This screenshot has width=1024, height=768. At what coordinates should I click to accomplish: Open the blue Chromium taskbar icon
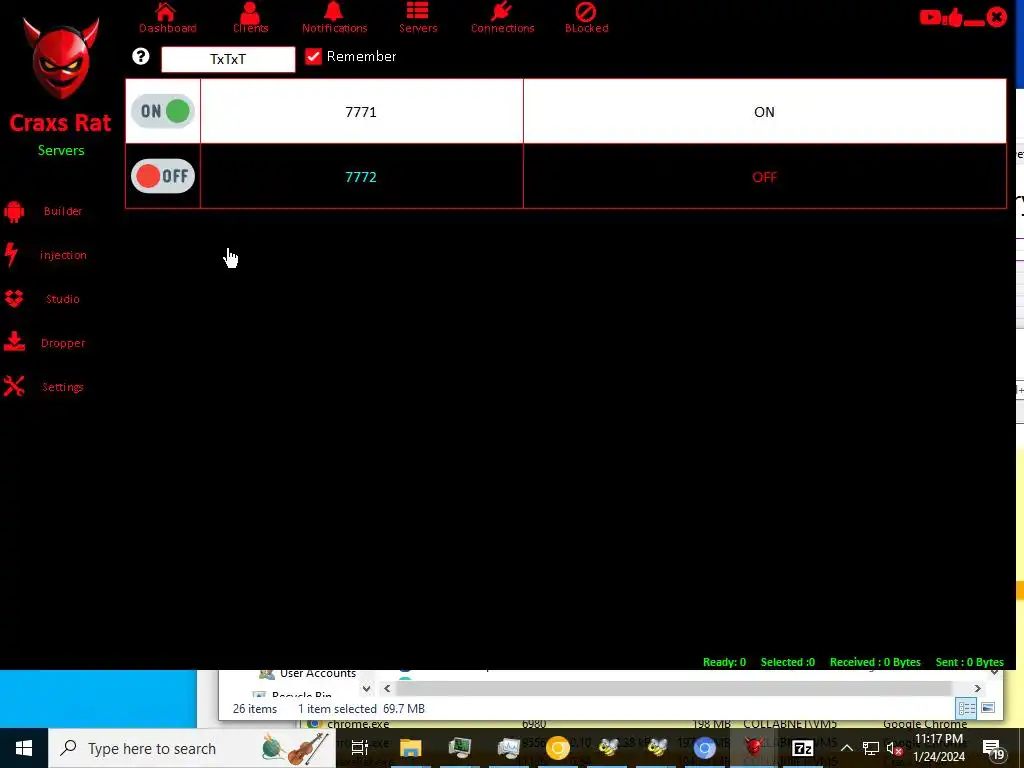coord(704,748)
